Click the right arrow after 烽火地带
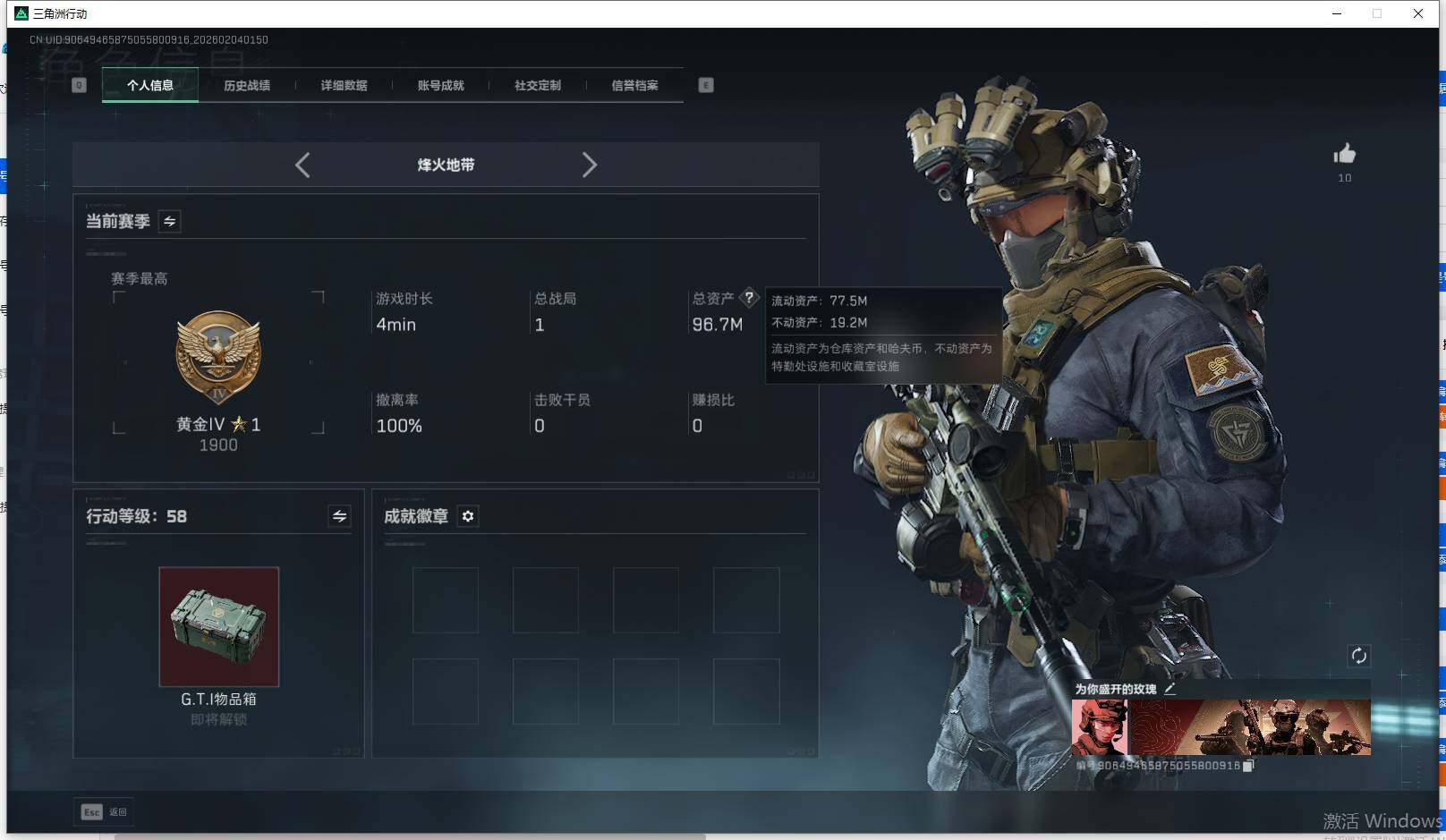Image resolution: width=1446 pixels, height=840 pixels. pos(590,165)
